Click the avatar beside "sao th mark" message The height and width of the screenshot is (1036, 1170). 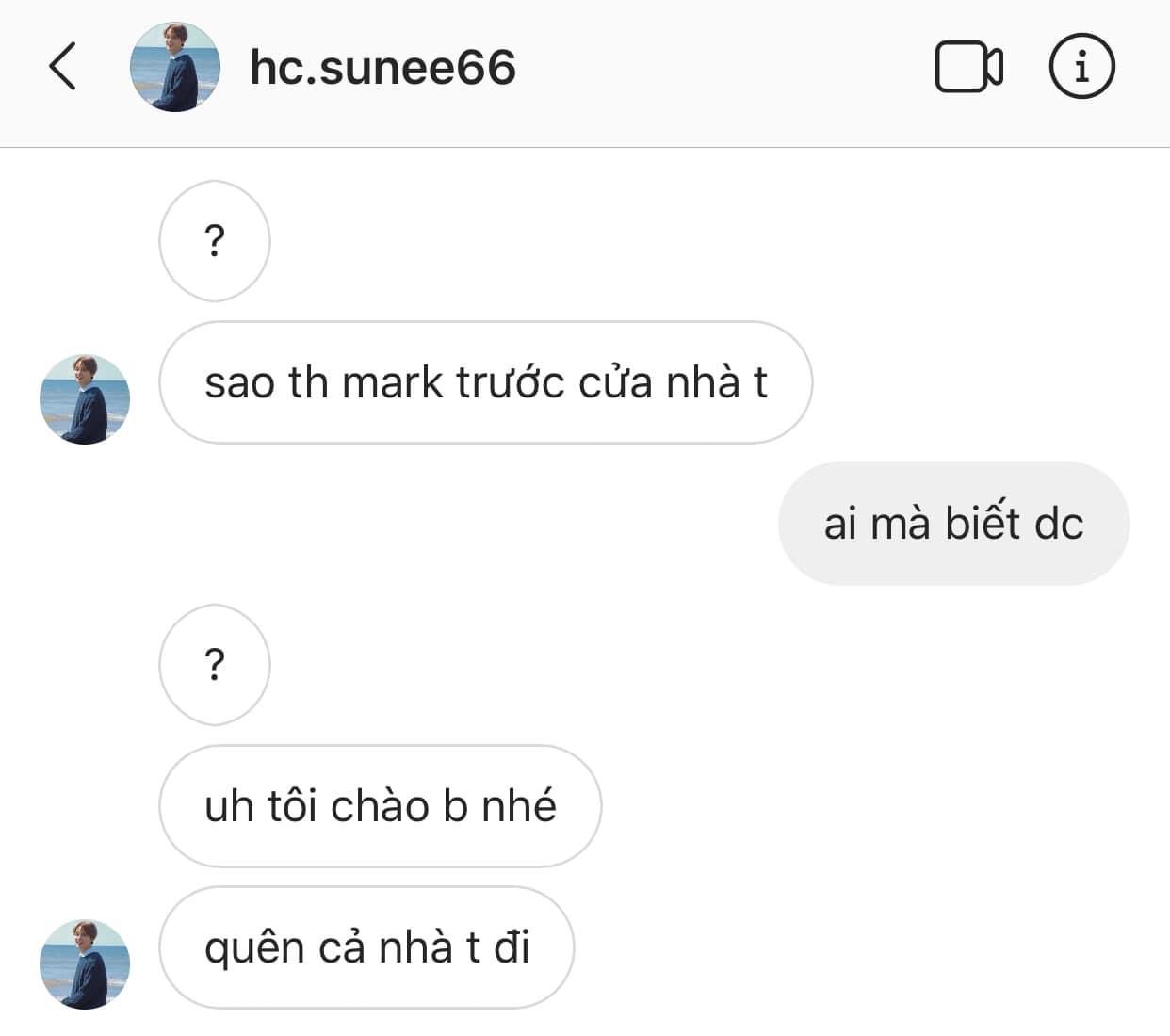click(x=85, y=399)
